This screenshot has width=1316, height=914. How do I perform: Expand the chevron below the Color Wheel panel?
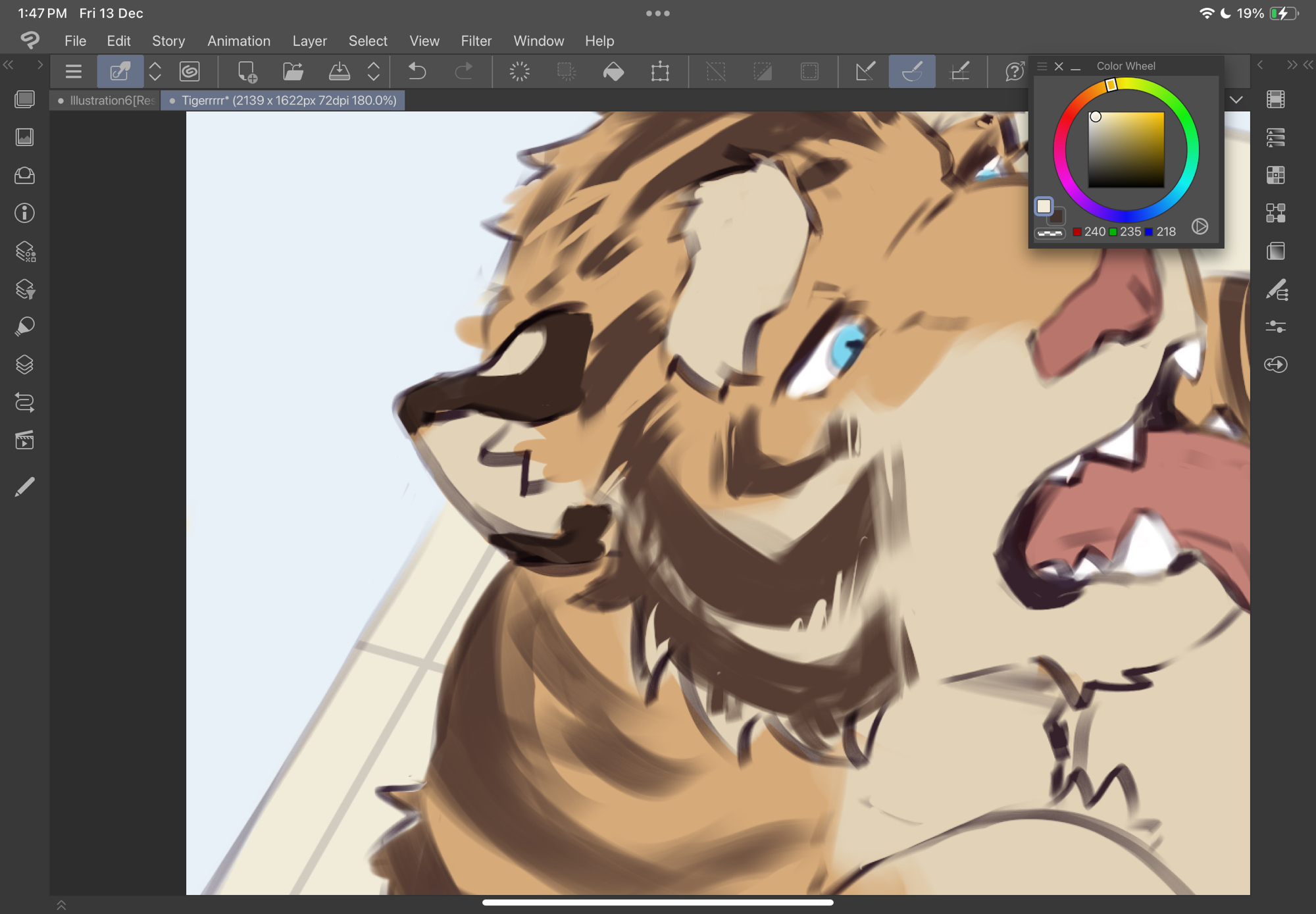click(1236, 100)
